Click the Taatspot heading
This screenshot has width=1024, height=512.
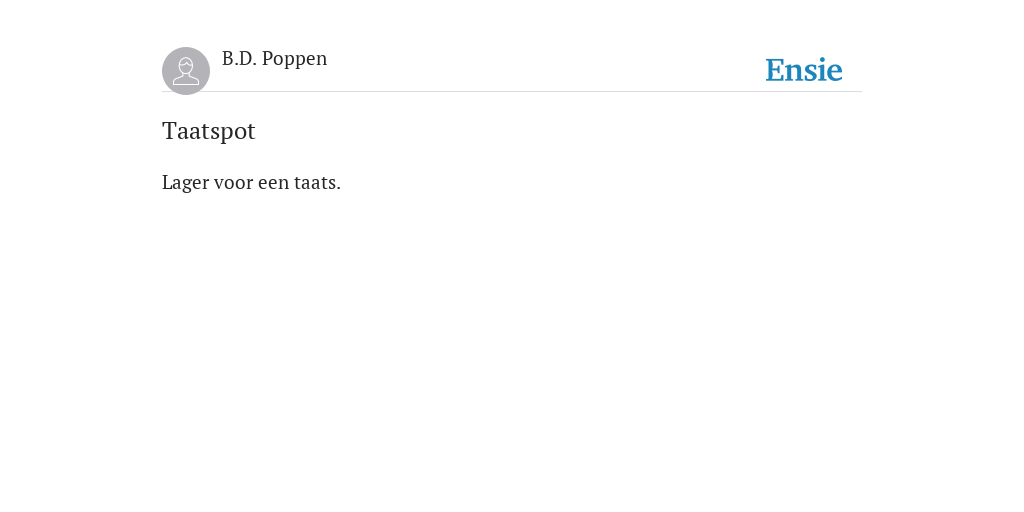pos(208,131)
